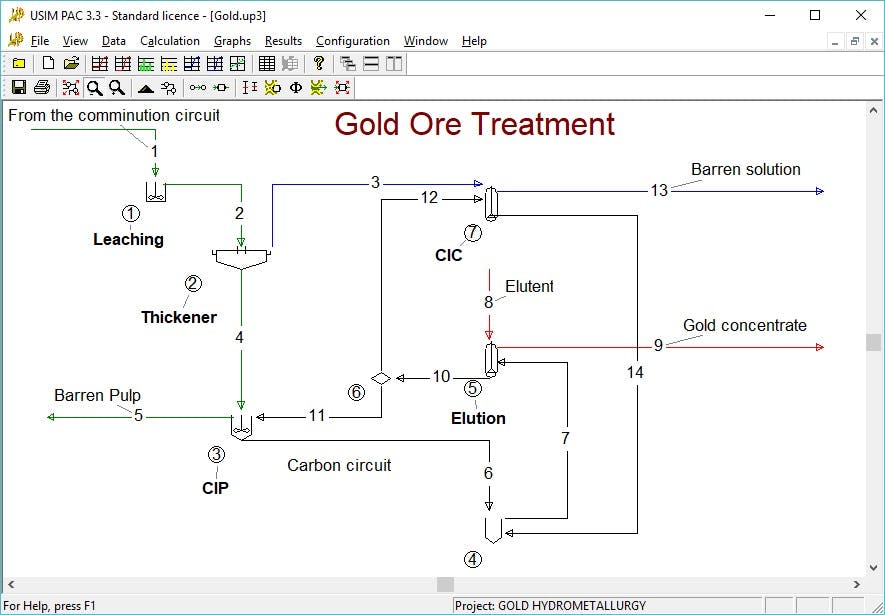
Task: Open the File menu
Action: [x=40, y=41]
